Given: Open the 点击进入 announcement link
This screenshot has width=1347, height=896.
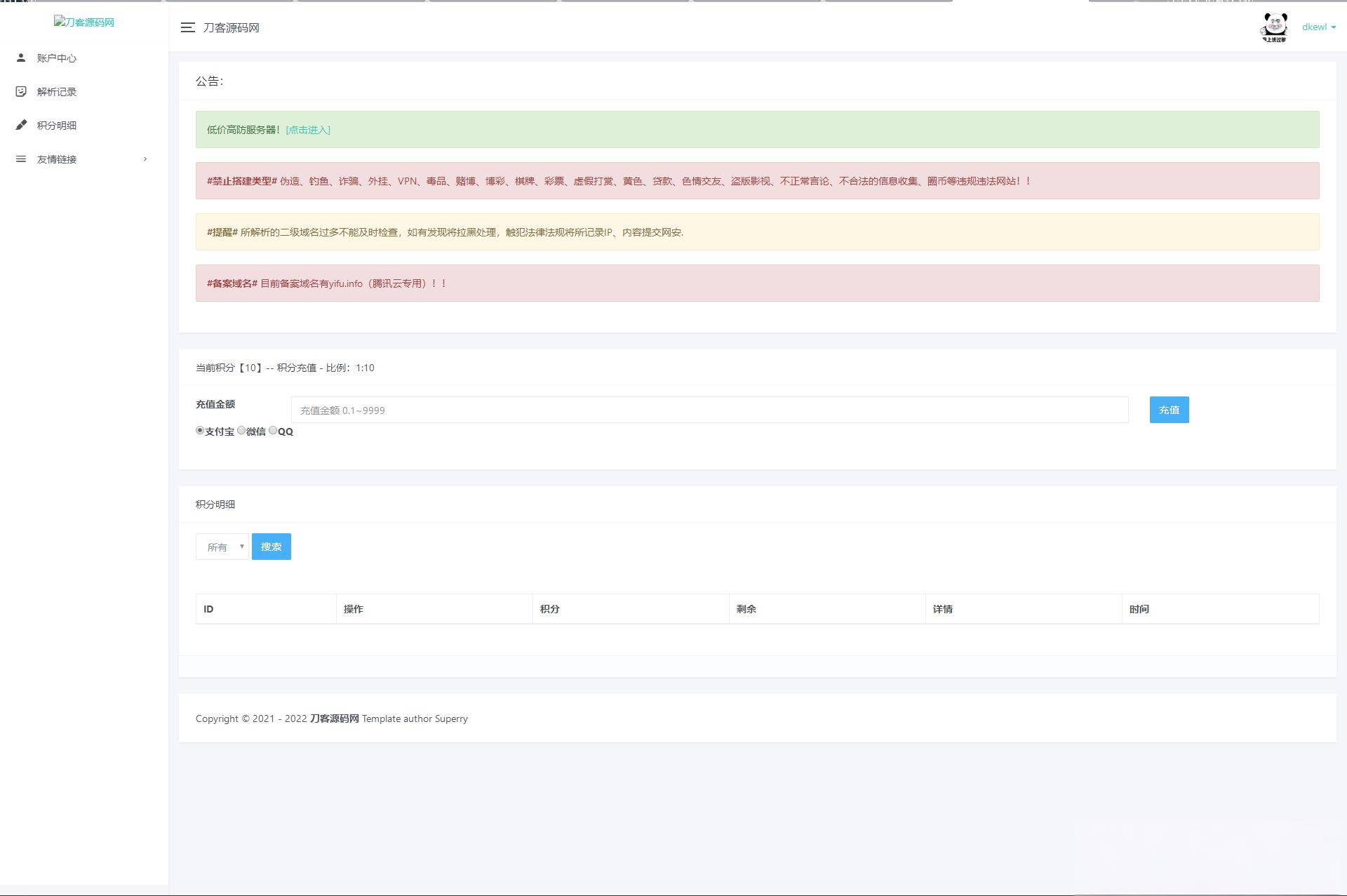Looking at the screenshot, I should pyautogui.click(x=308, y=130).
